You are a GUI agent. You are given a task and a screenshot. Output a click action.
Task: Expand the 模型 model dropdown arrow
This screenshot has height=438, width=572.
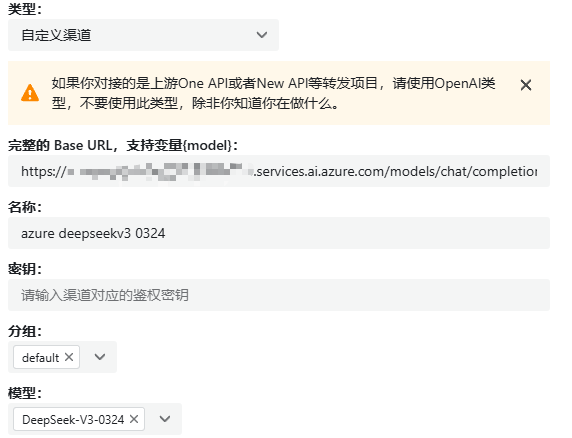[165, 419]
